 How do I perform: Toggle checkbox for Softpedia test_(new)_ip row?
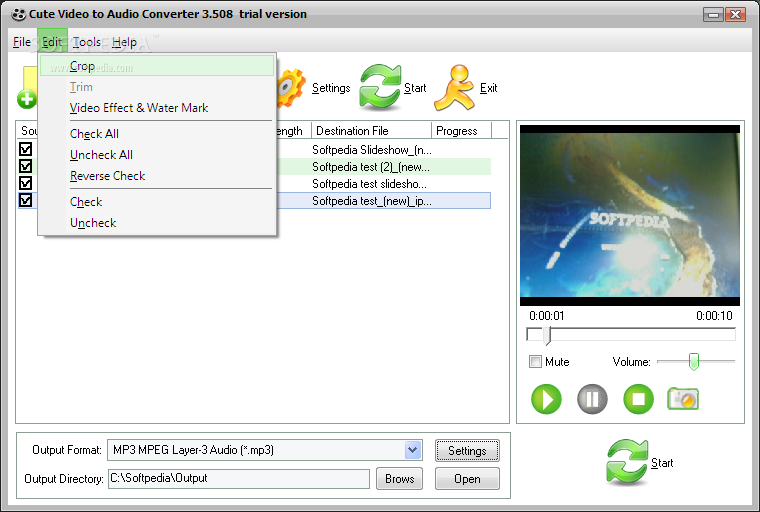pyautogui.click(x=26, y=200)
